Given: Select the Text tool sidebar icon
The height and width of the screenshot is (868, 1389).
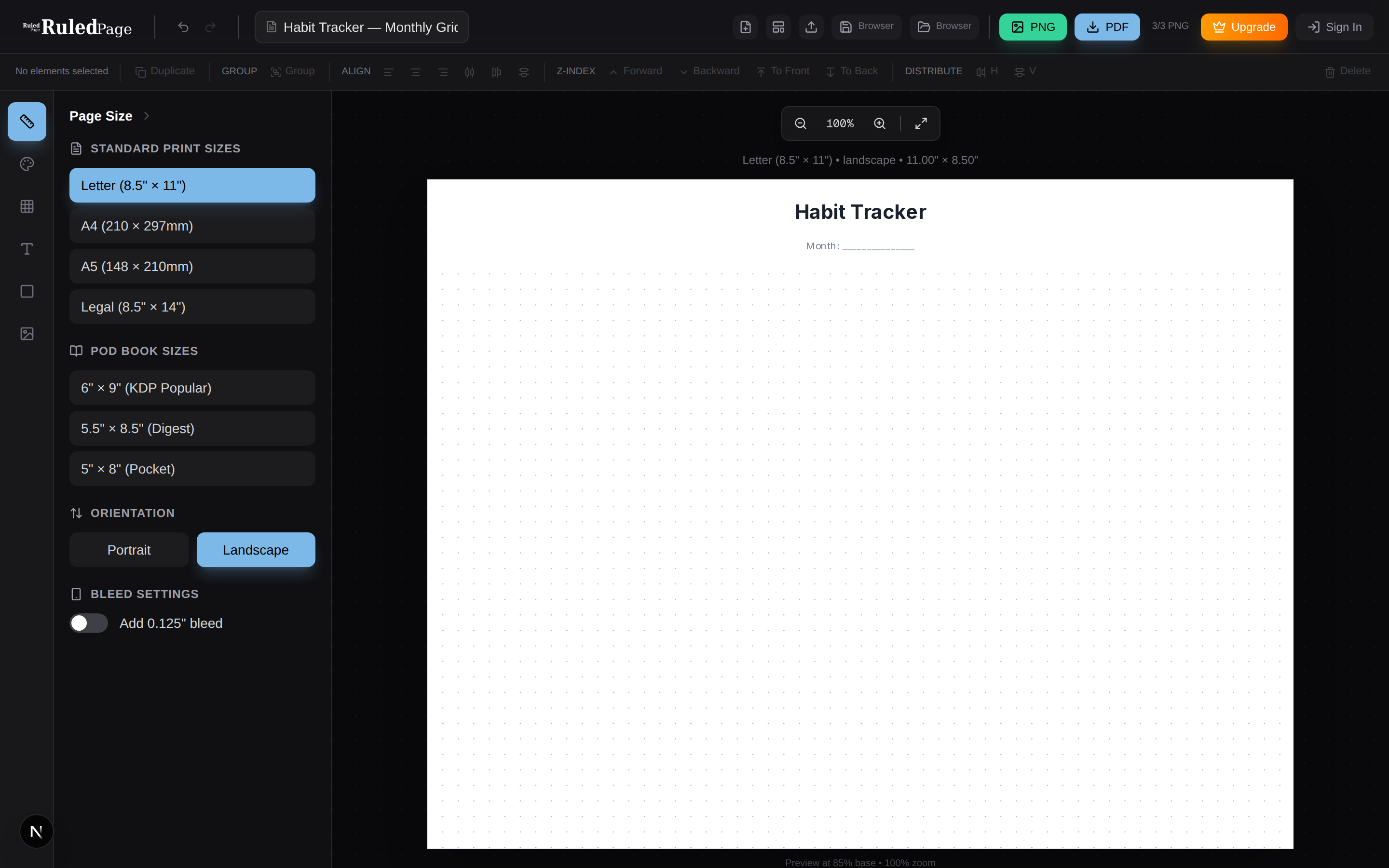Looking at the screenshot, I should [27, 249].
